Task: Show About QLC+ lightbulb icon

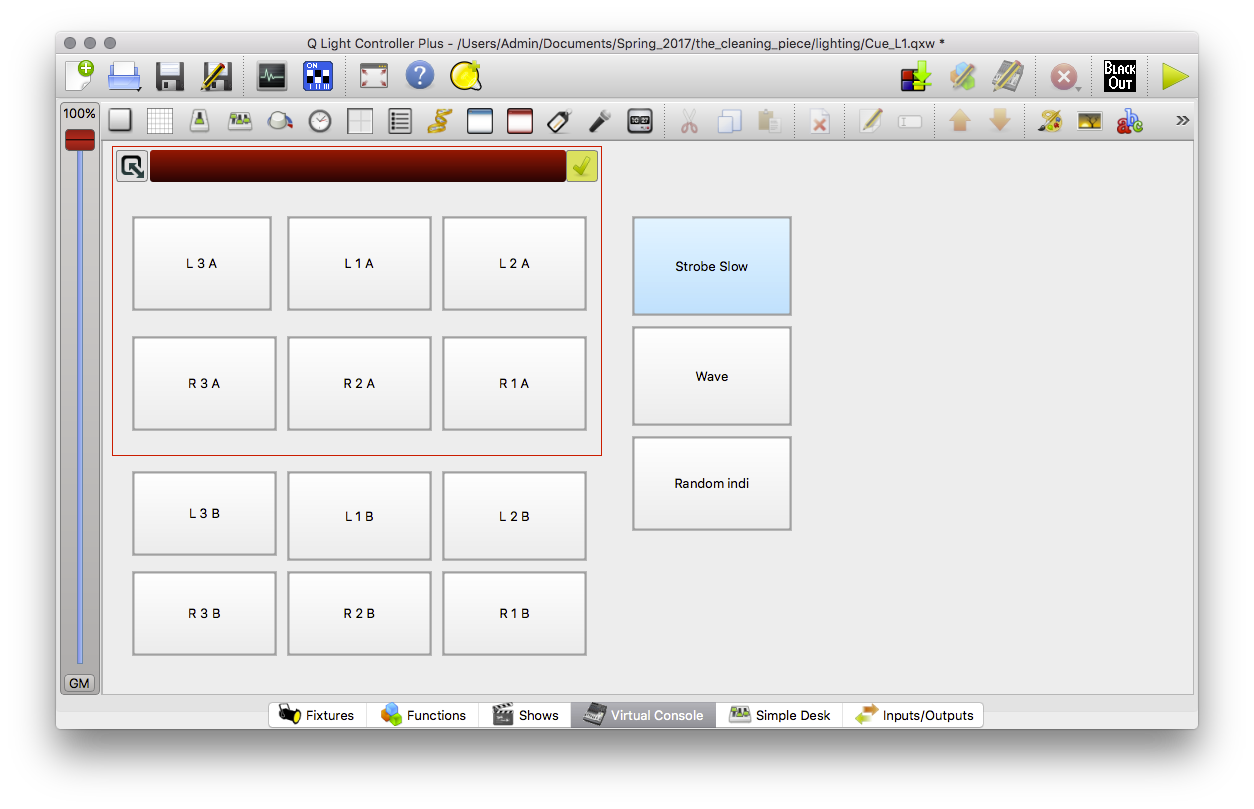Action: pyautogui.click(x=466, y=76)
